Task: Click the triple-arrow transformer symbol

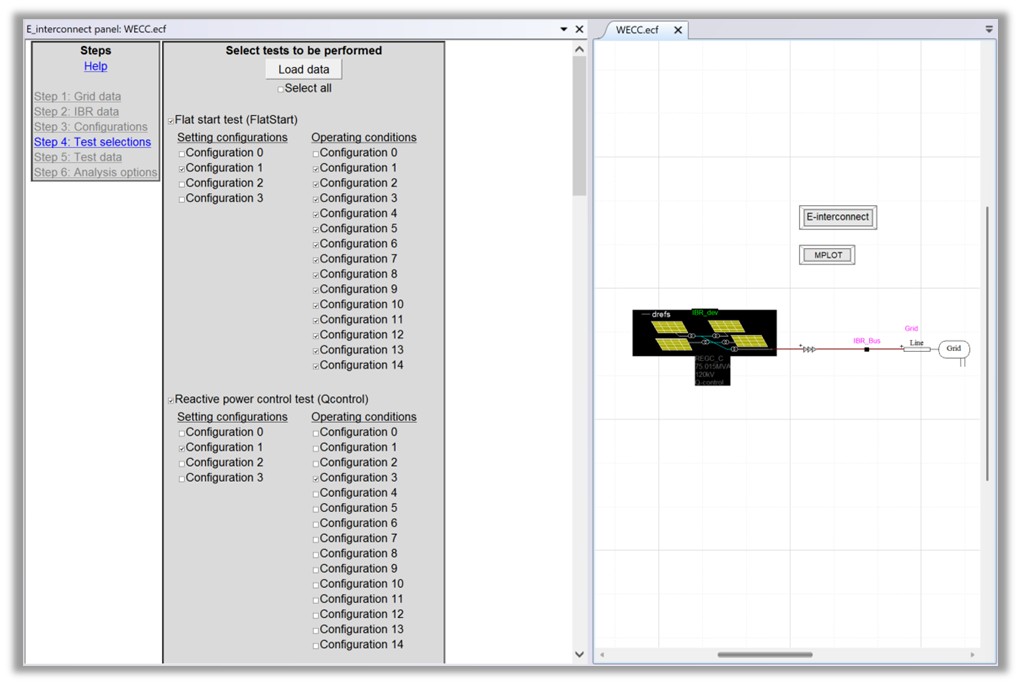Action: pos(808,350)
